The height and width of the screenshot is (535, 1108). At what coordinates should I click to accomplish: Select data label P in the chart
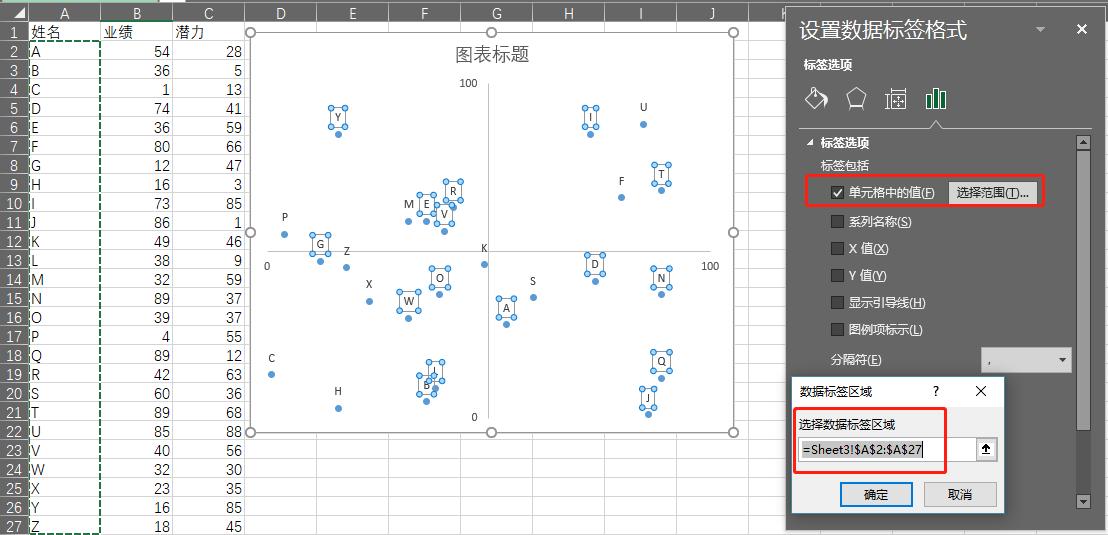pyautogui.click(x=285, y=217)
